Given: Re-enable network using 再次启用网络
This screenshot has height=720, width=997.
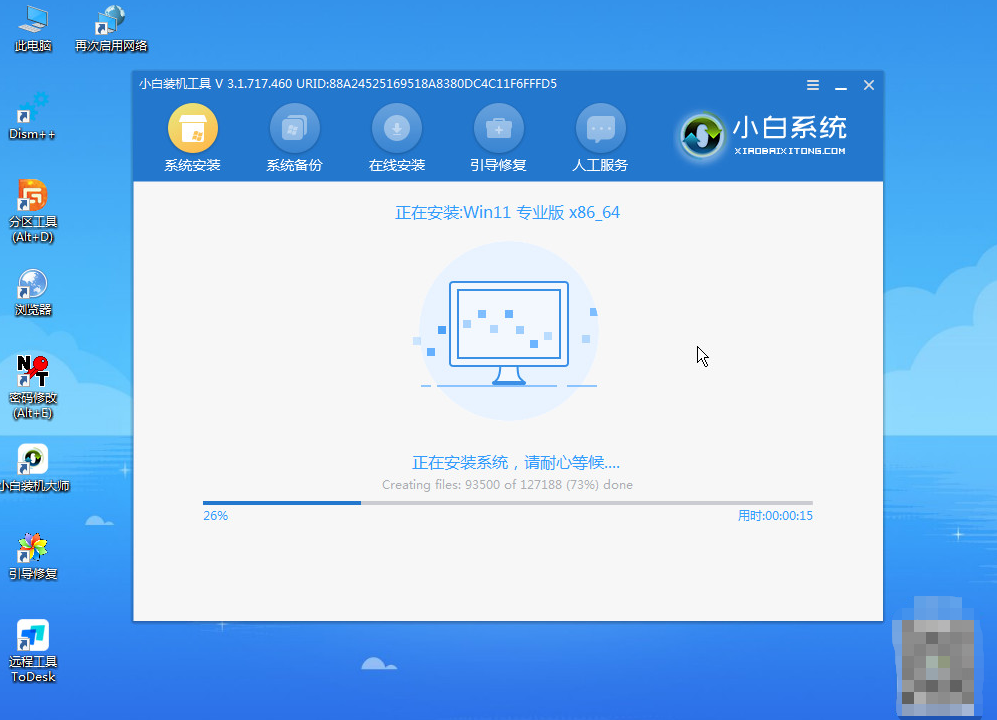Looking at the screenshot, I should (110, 27).
